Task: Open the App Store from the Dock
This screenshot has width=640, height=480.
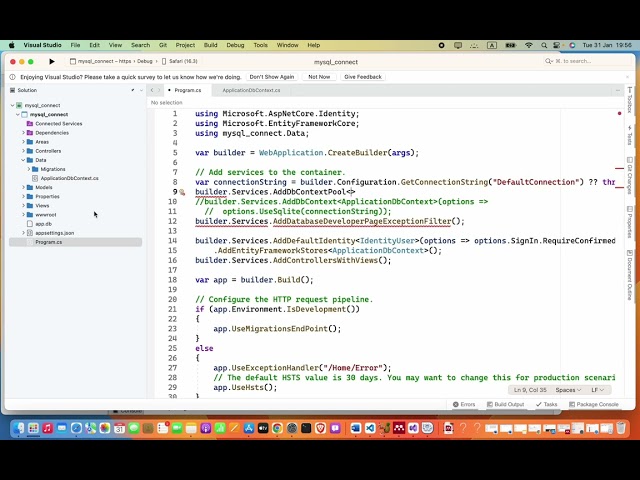Action: click(249, 428)
